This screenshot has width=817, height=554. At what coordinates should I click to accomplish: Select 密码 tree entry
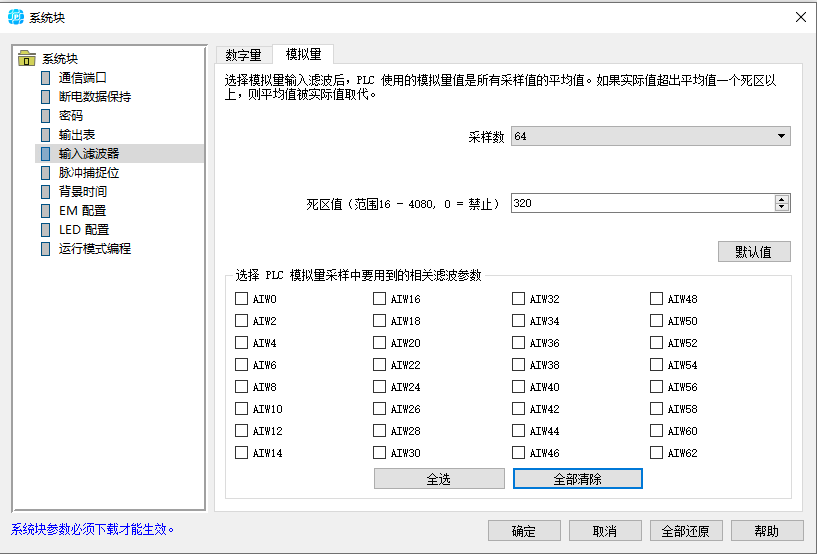(x=71, y=116)
